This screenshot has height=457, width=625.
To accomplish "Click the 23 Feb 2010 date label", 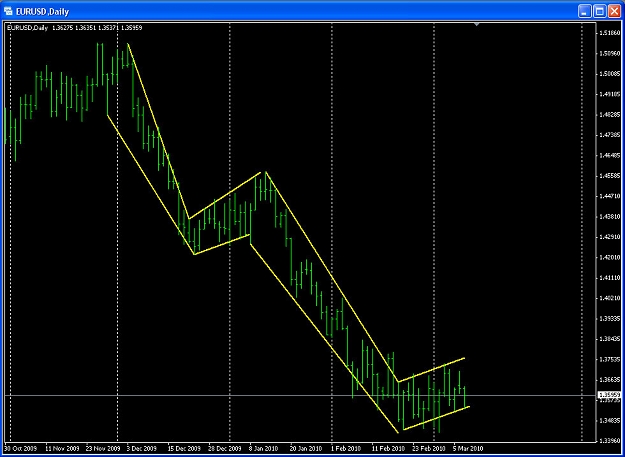I will point(428,448).
